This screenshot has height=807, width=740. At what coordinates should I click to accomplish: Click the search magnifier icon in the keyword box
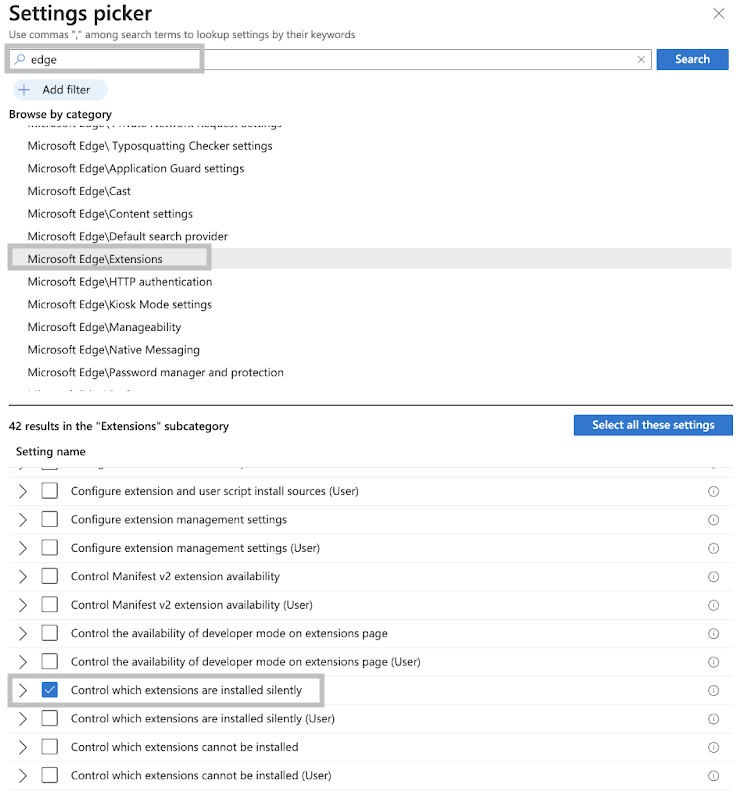19,59
